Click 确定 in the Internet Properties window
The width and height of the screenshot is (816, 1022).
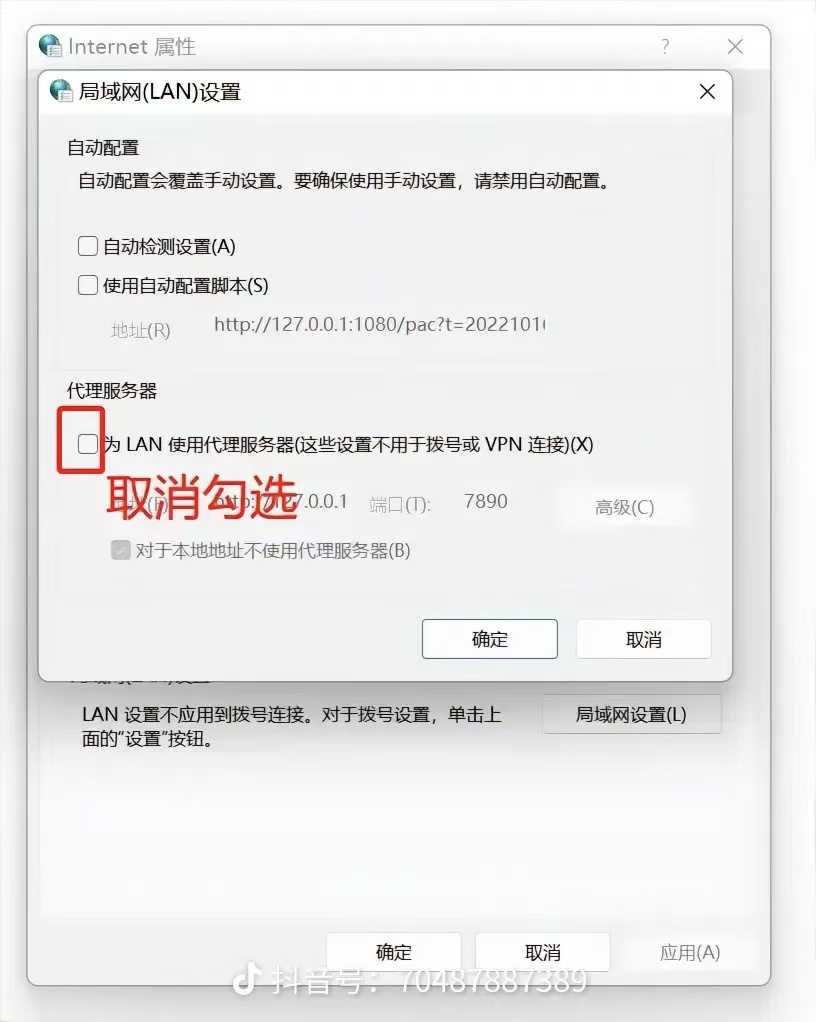(394, 952)
